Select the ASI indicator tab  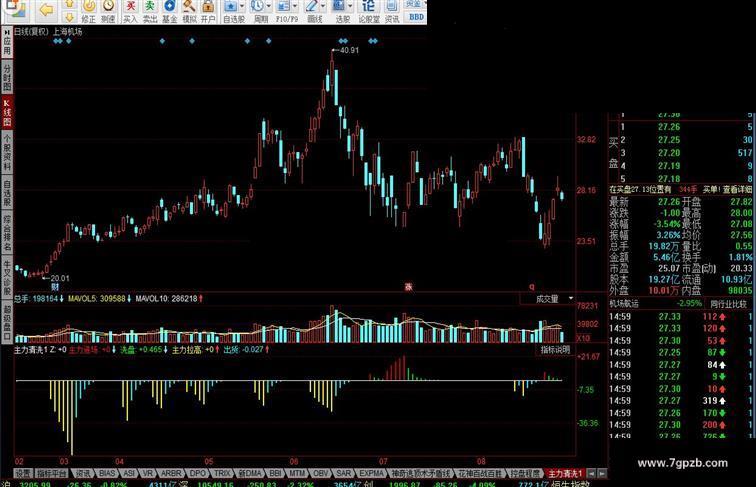(x=129, y=473)
